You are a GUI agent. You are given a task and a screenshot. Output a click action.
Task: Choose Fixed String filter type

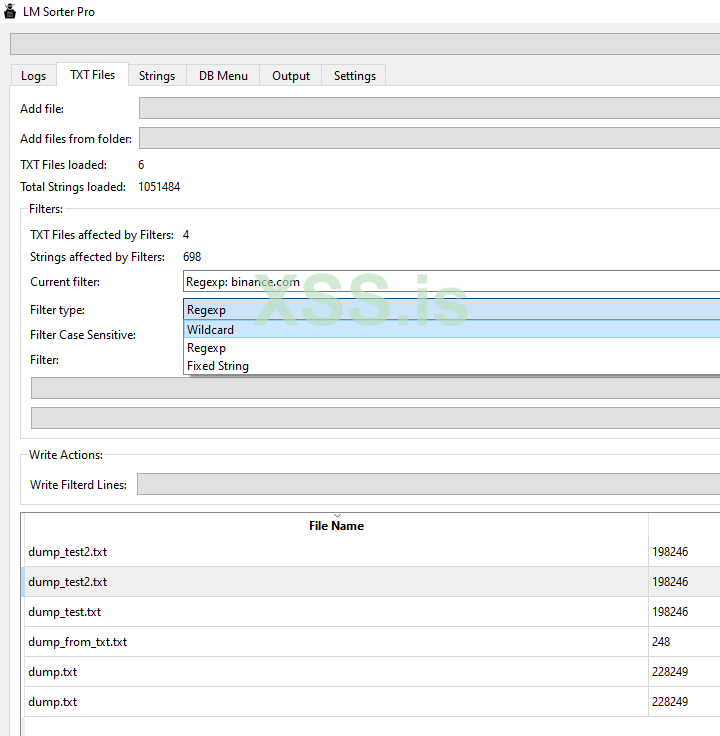click(x=452, y=366)
